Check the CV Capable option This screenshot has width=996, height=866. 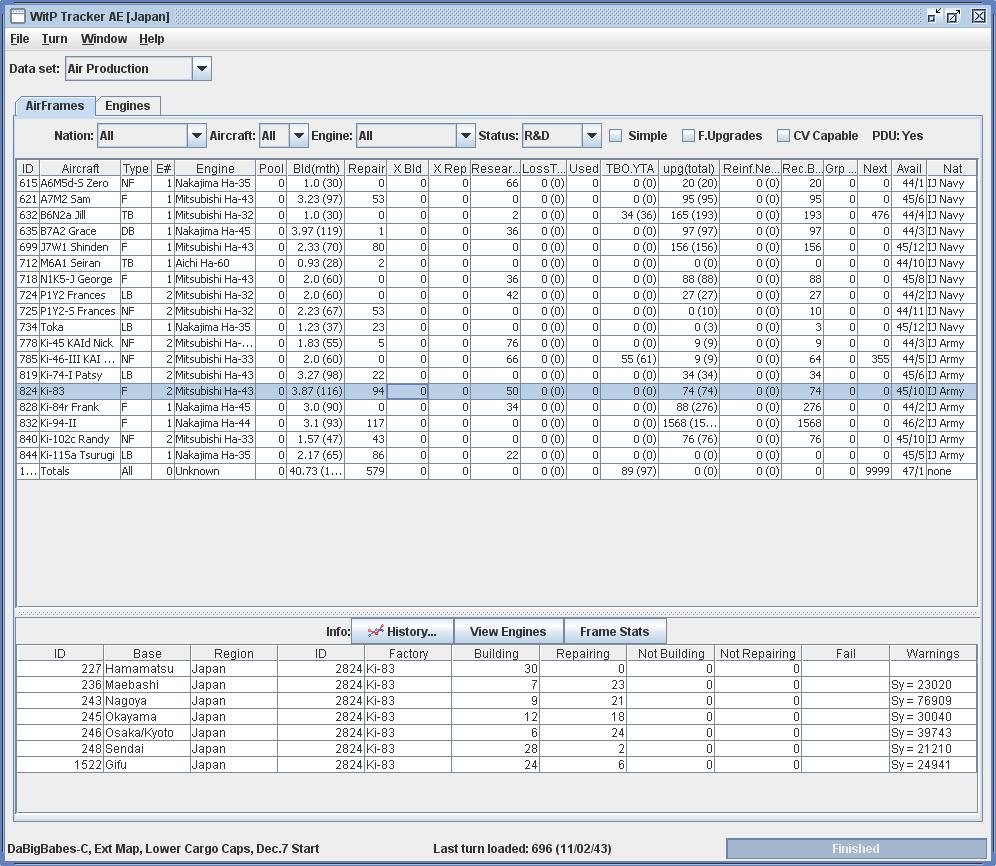click(783, 136)
